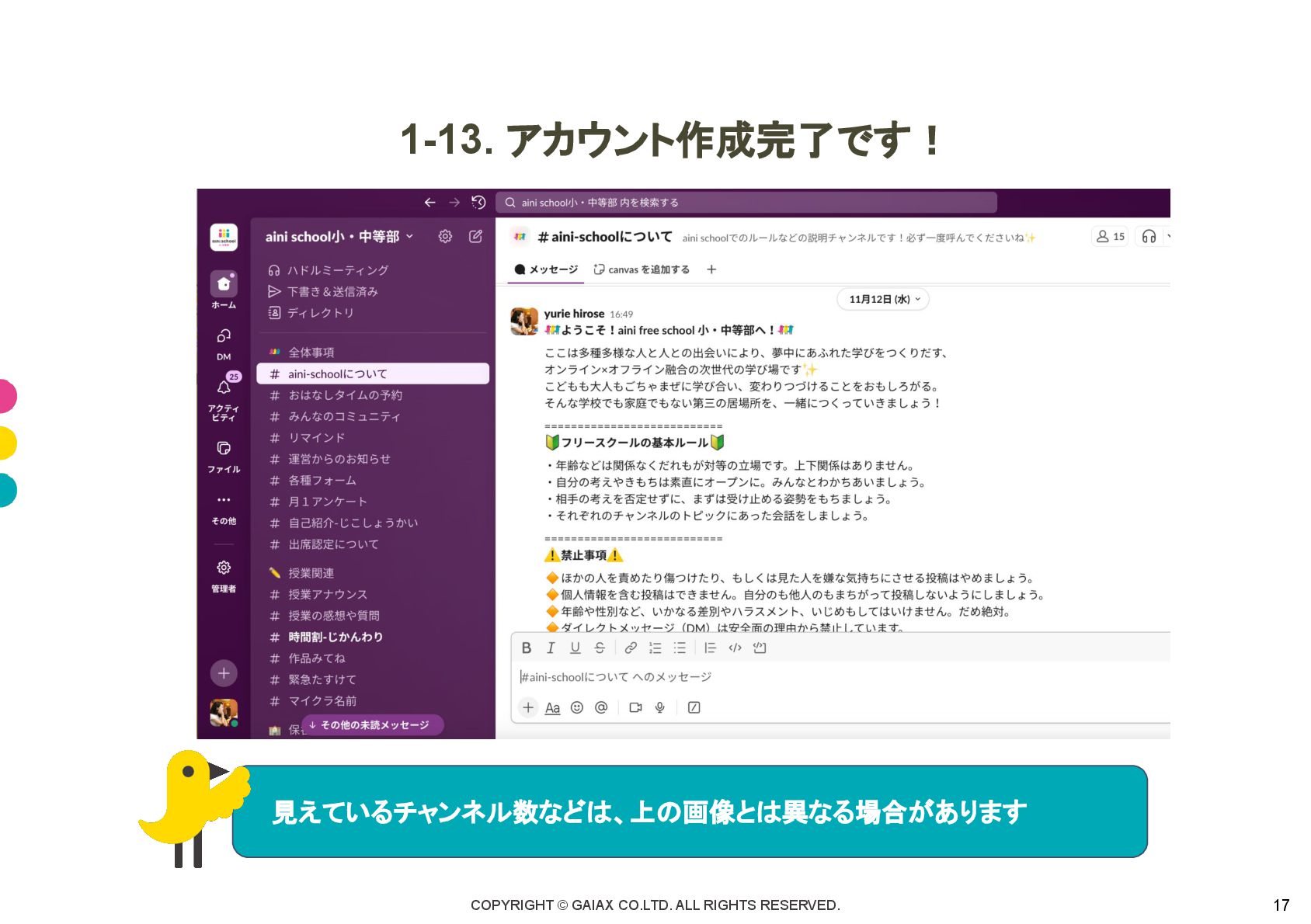Open the history clock icon

[478, 203]
